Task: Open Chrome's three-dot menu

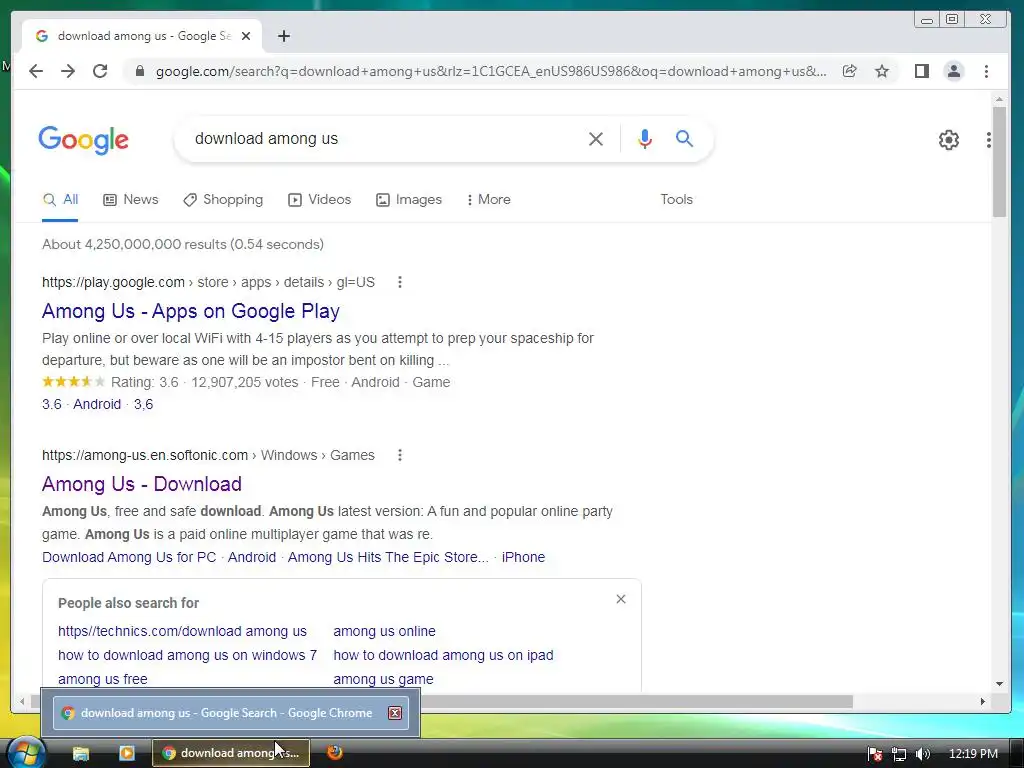Action: 986,71
